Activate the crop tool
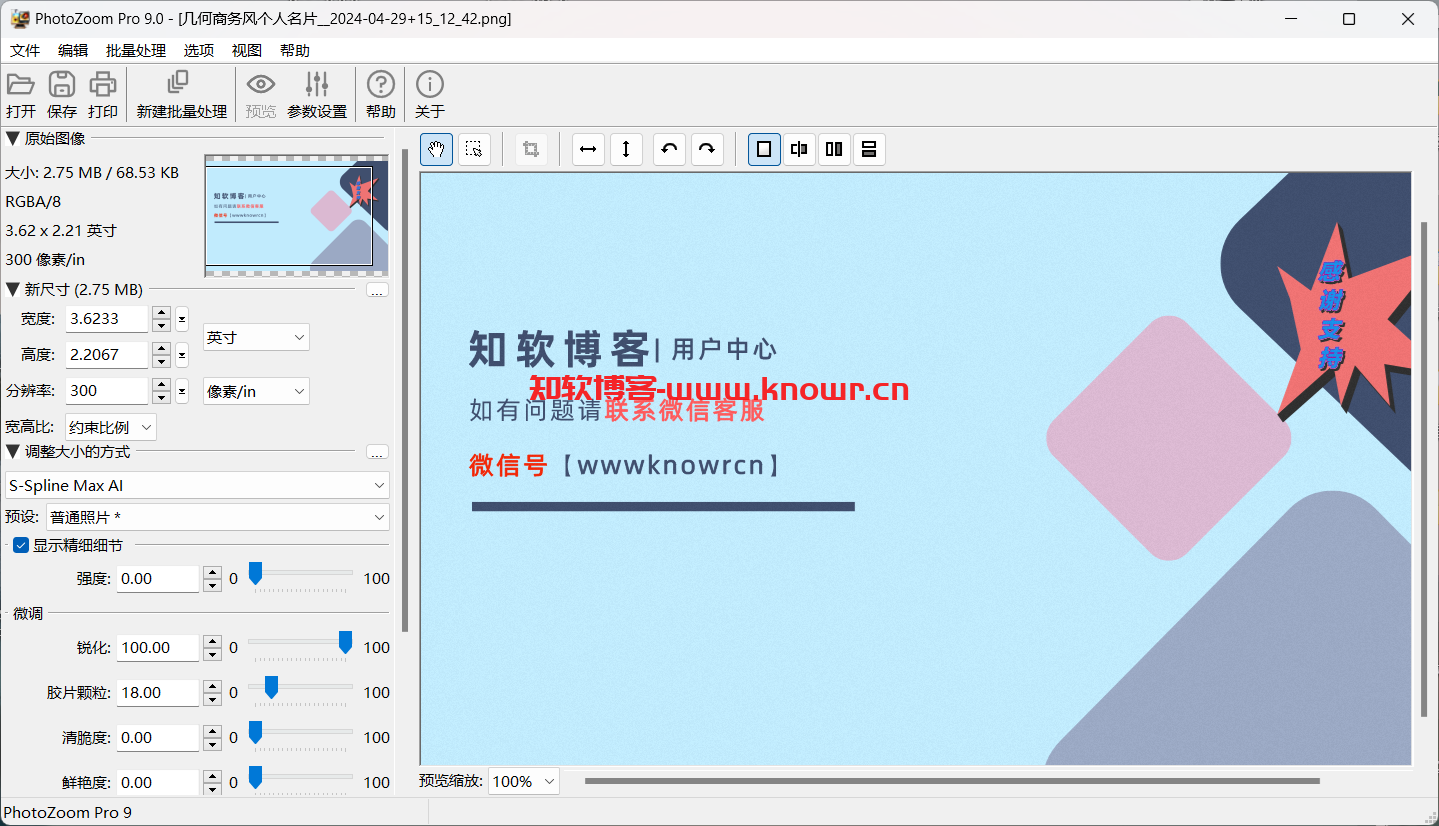 tap(531, 150)
